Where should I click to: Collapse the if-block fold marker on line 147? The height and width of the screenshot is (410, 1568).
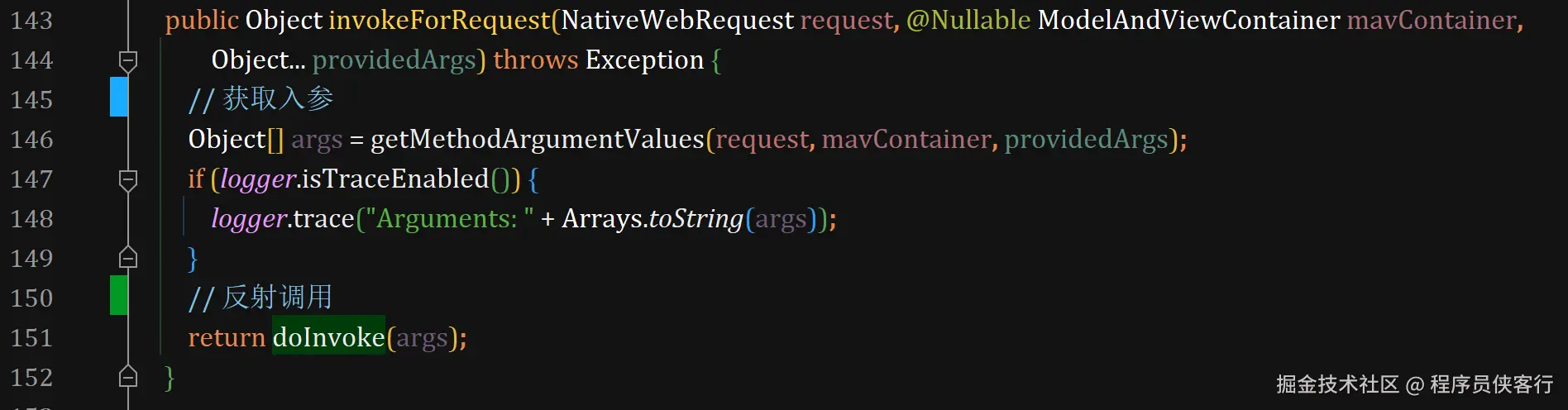point(128,180)
